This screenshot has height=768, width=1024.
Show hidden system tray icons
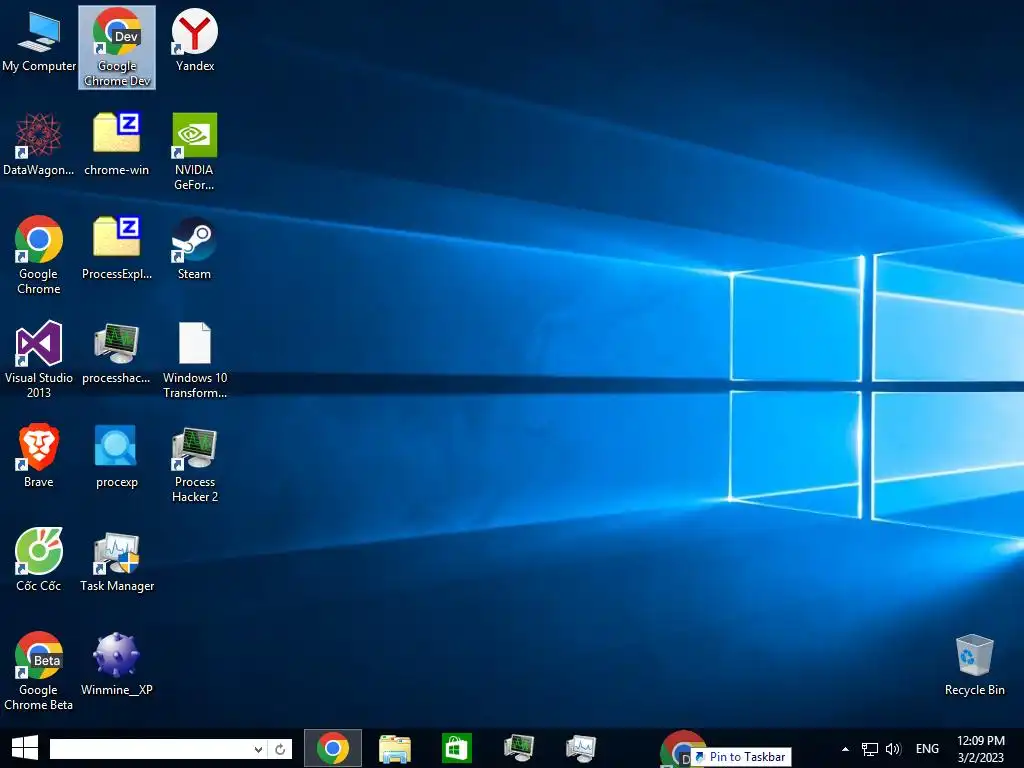point(845,749)
